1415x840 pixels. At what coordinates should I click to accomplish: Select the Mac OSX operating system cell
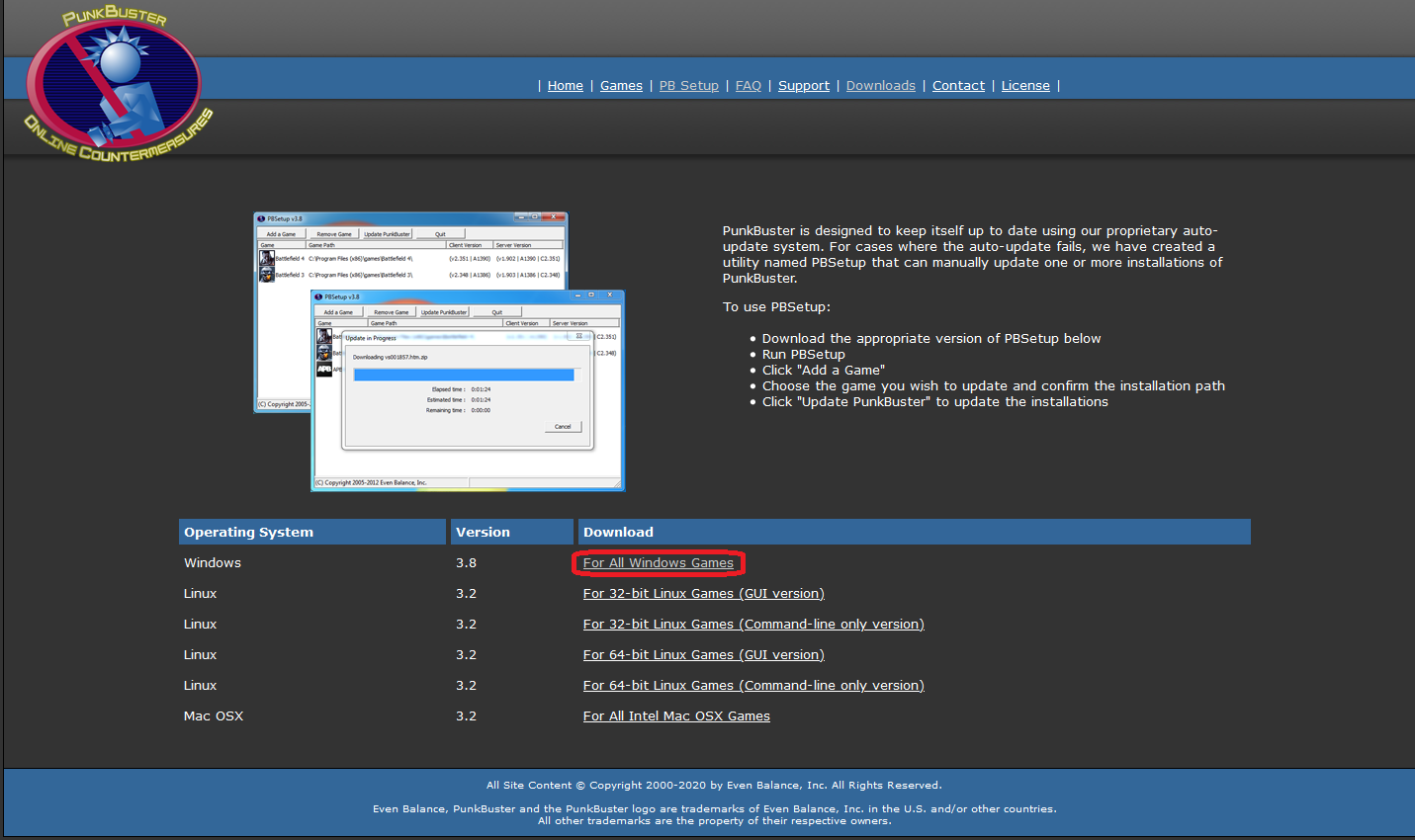point(214,716)
